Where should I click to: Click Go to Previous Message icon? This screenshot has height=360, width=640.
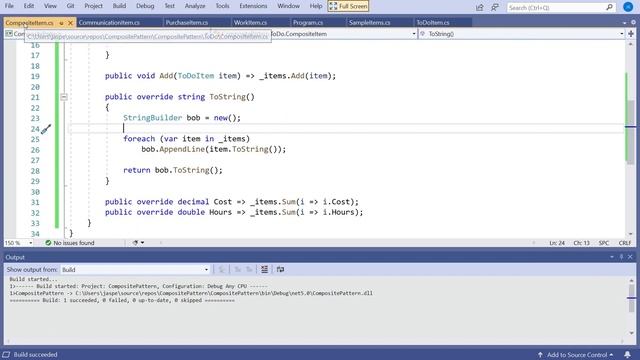[237, 269]
